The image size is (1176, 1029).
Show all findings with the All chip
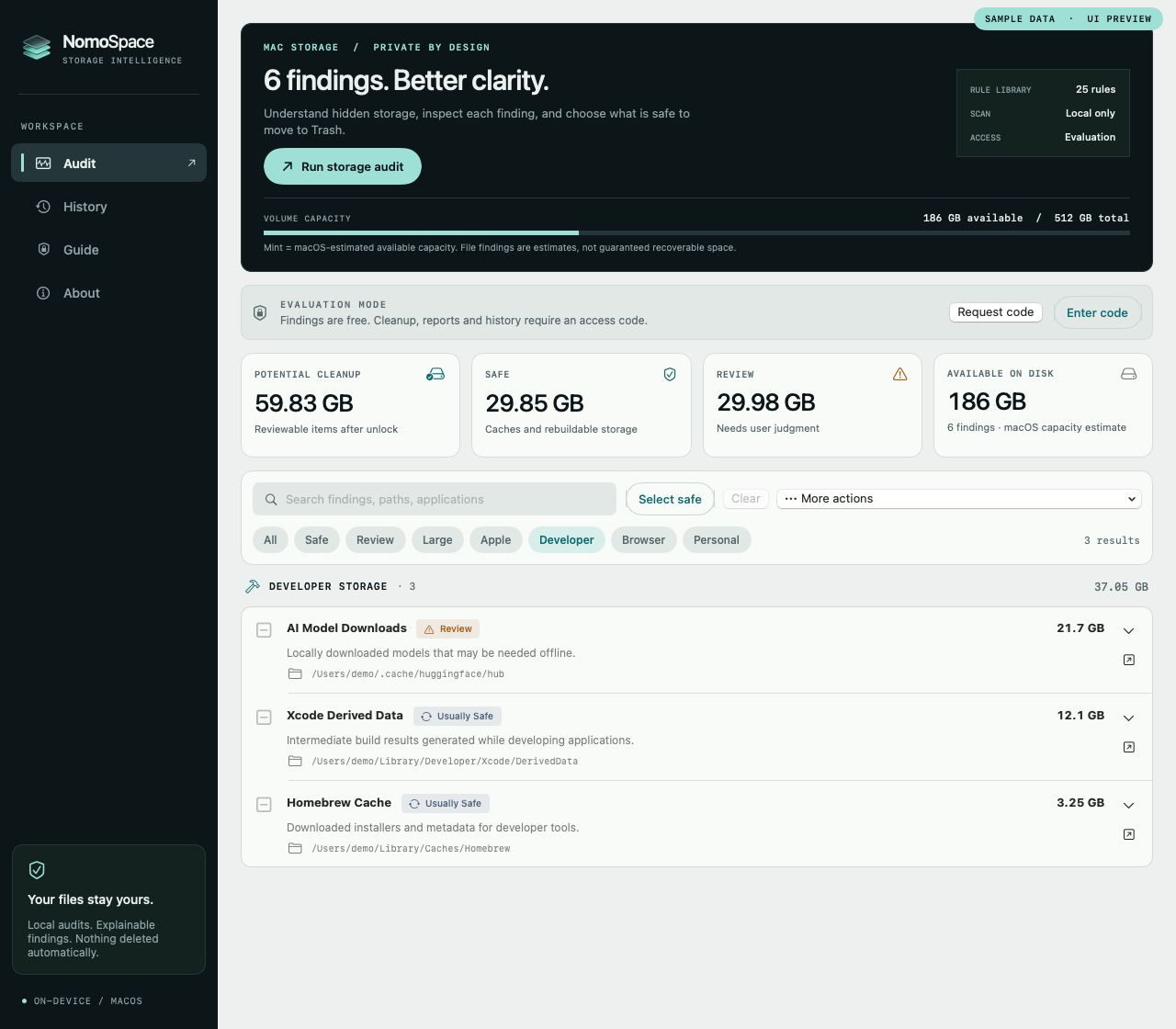point(270,540)
